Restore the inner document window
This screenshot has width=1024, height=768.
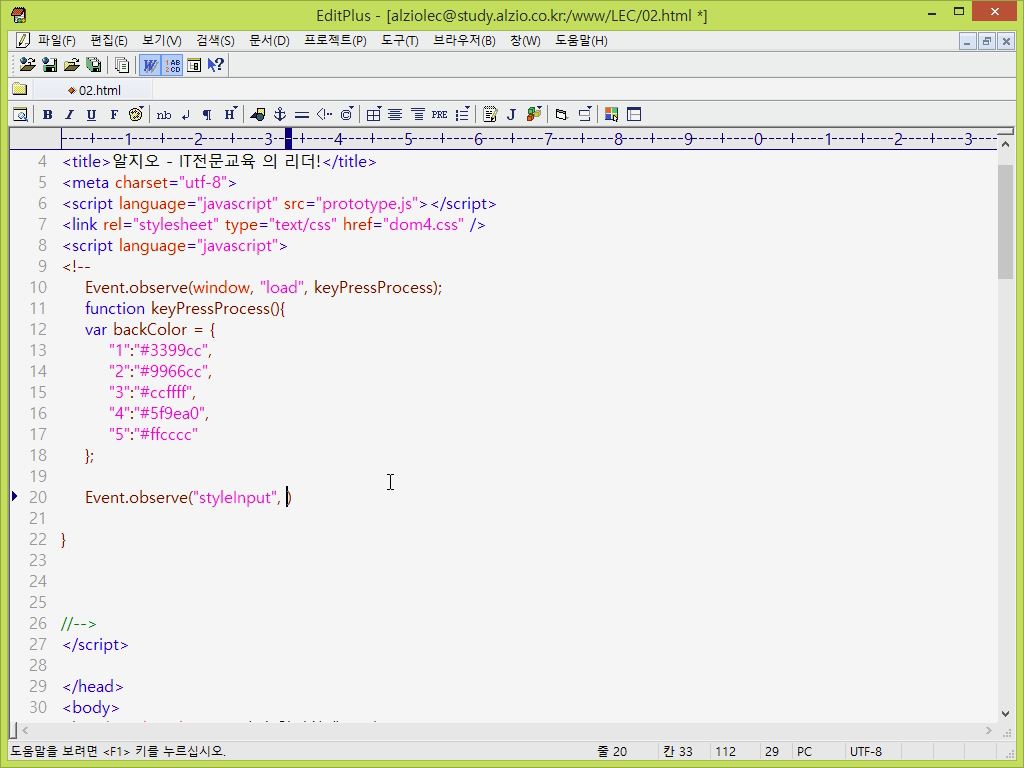pos(987,41)
